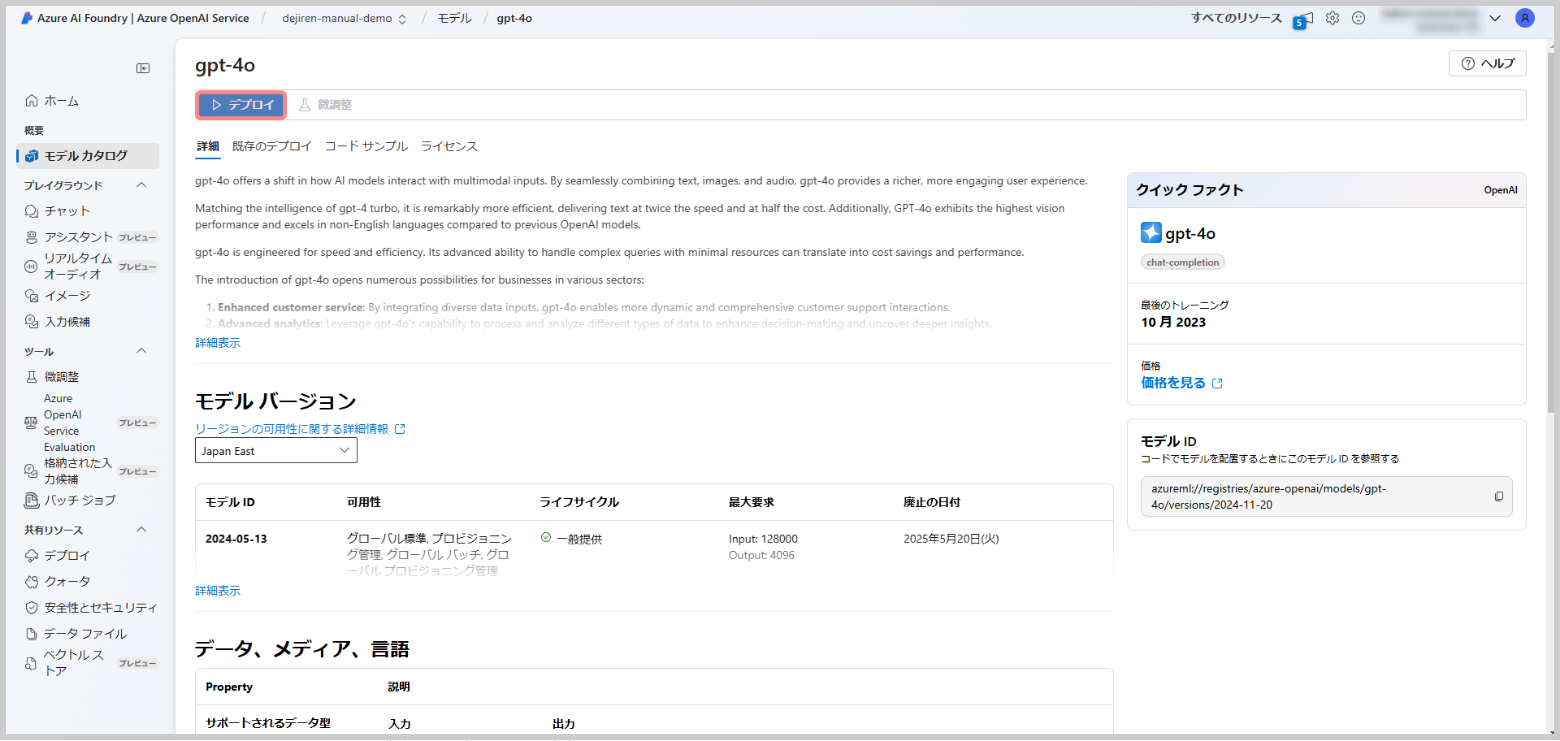Screen dimensions: 1560x741
Task: Open 安全性とセキュリティ in the sidebar
Action: 91,608
